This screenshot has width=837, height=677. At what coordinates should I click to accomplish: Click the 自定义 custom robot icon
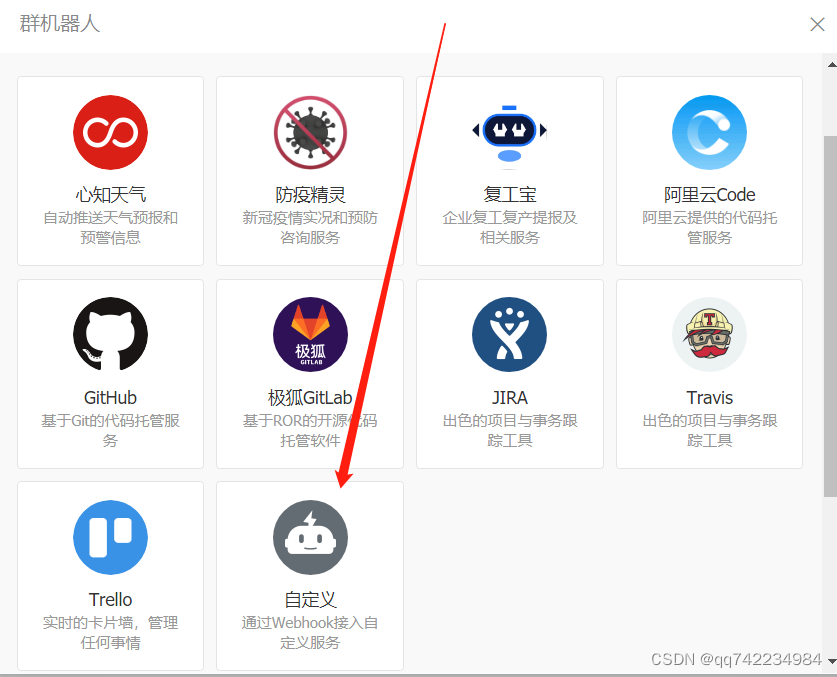pyautogui.click(x=310, y=537)
